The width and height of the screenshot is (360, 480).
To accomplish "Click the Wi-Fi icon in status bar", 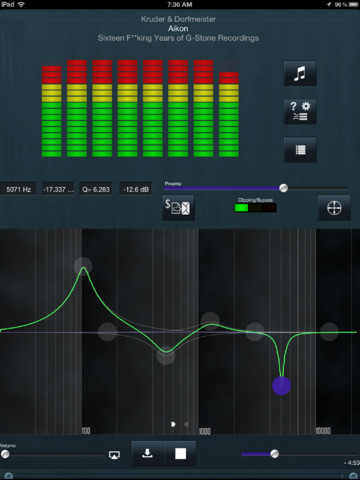I will tap(21, 4).
